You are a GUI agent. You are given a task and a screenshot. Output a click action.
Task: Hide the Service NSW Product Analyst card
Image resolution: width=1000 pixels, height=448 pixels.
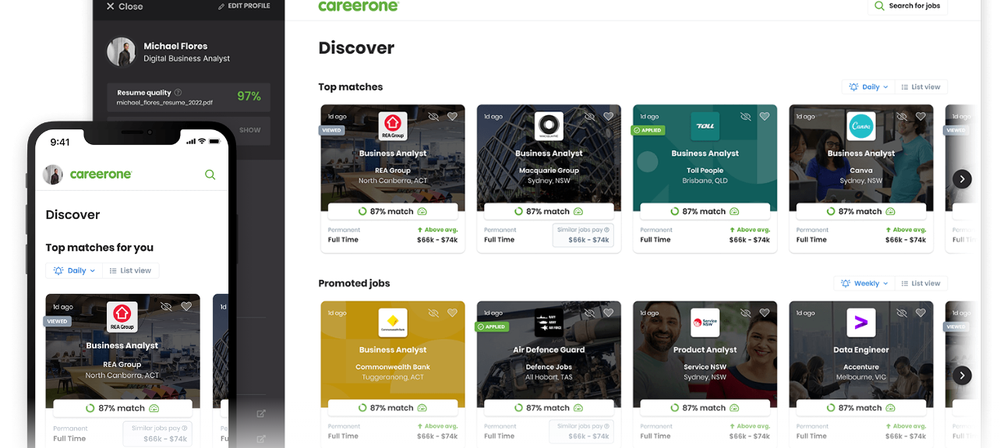pos(746,313)
